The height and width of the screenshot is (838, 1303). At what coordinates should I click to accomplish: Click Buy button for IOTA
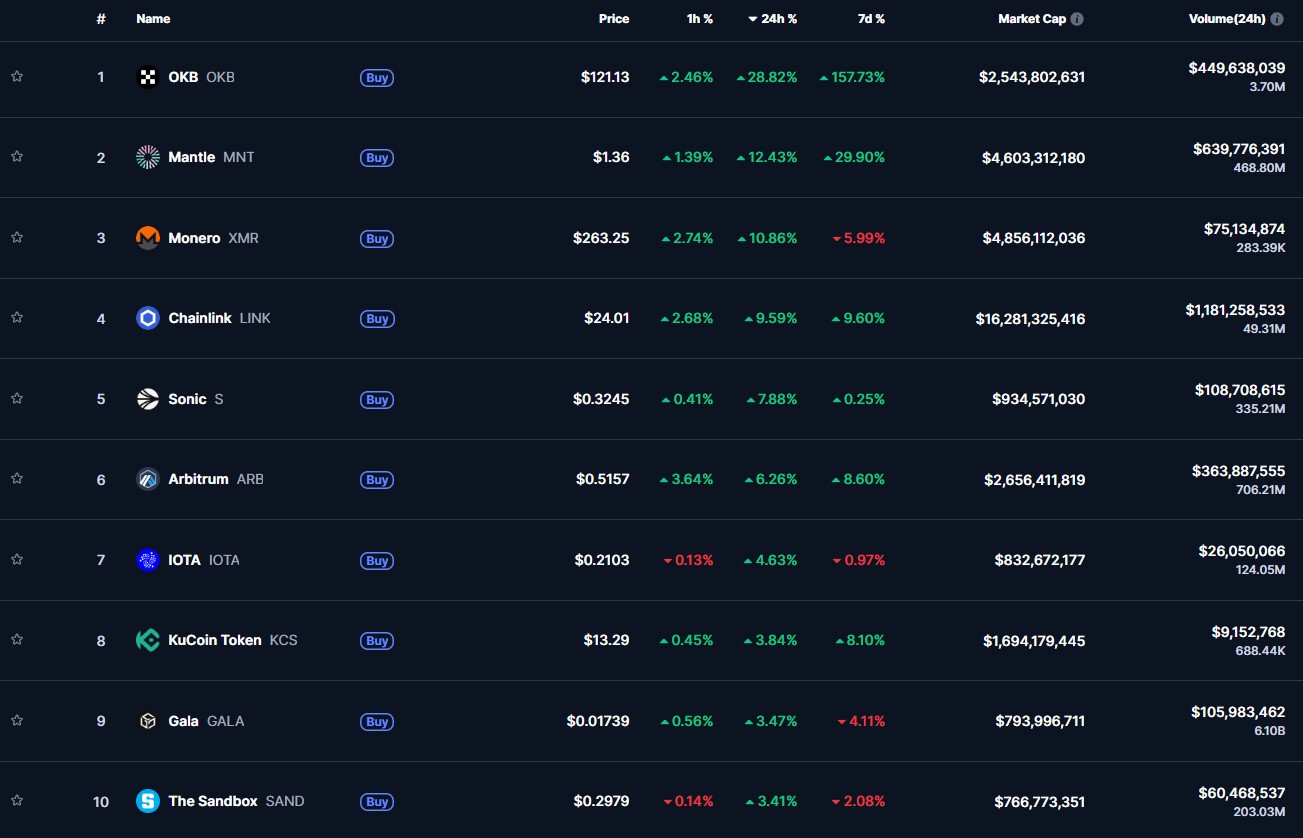(377, 560)
